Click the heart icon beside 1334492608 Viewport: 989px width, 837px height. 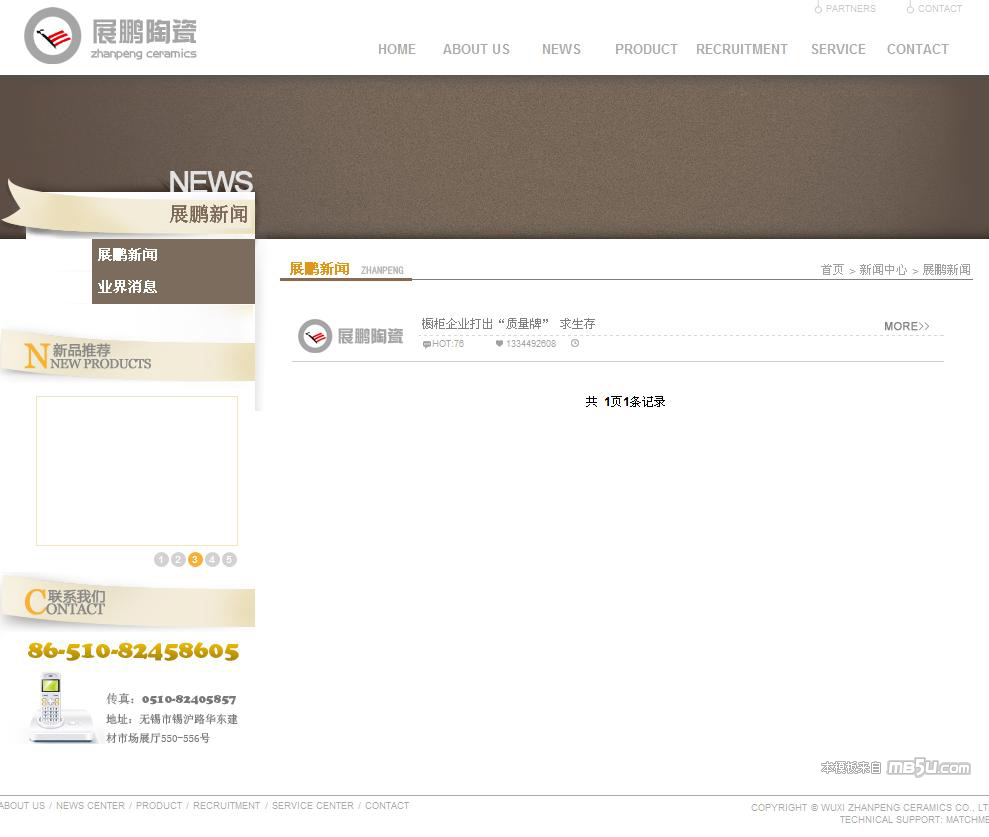pyautogui.click(x=499, y=344)
